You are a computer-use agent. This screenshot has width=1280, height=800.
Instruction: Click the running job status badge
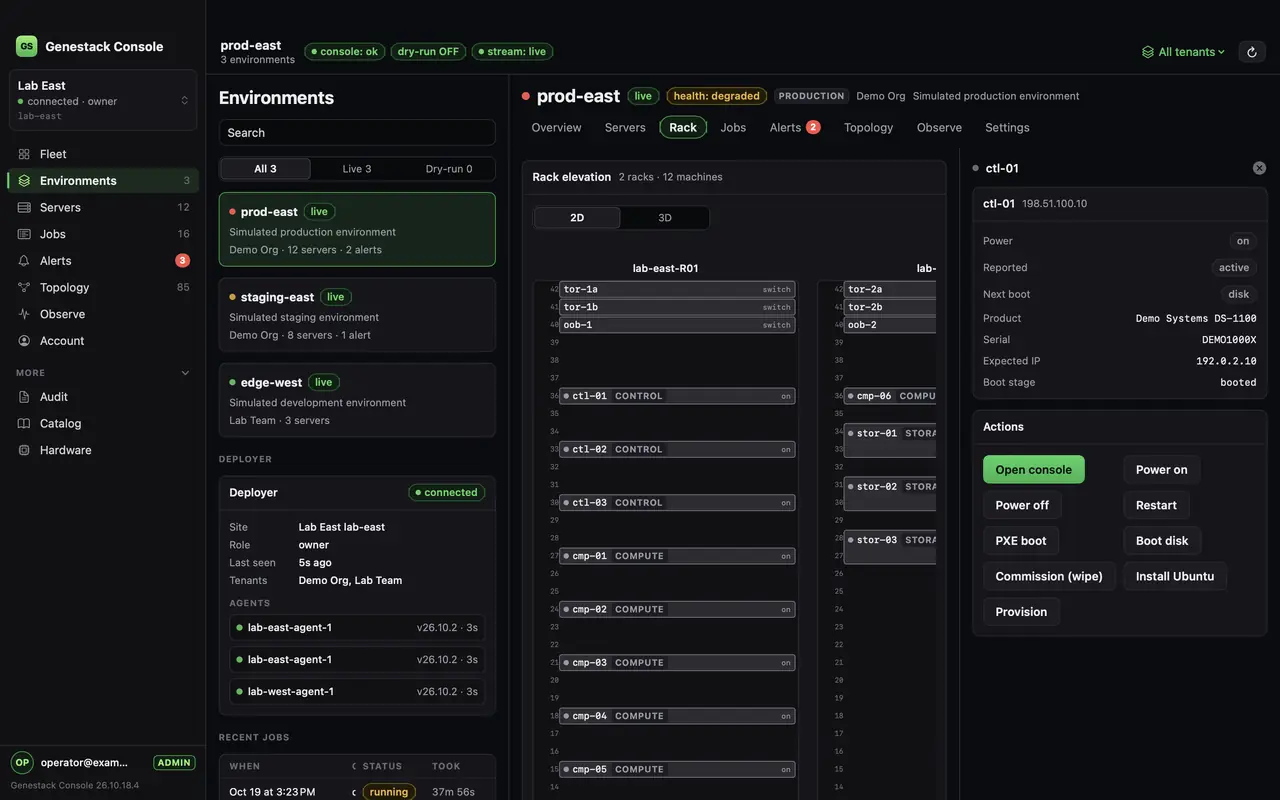point(389,792)
